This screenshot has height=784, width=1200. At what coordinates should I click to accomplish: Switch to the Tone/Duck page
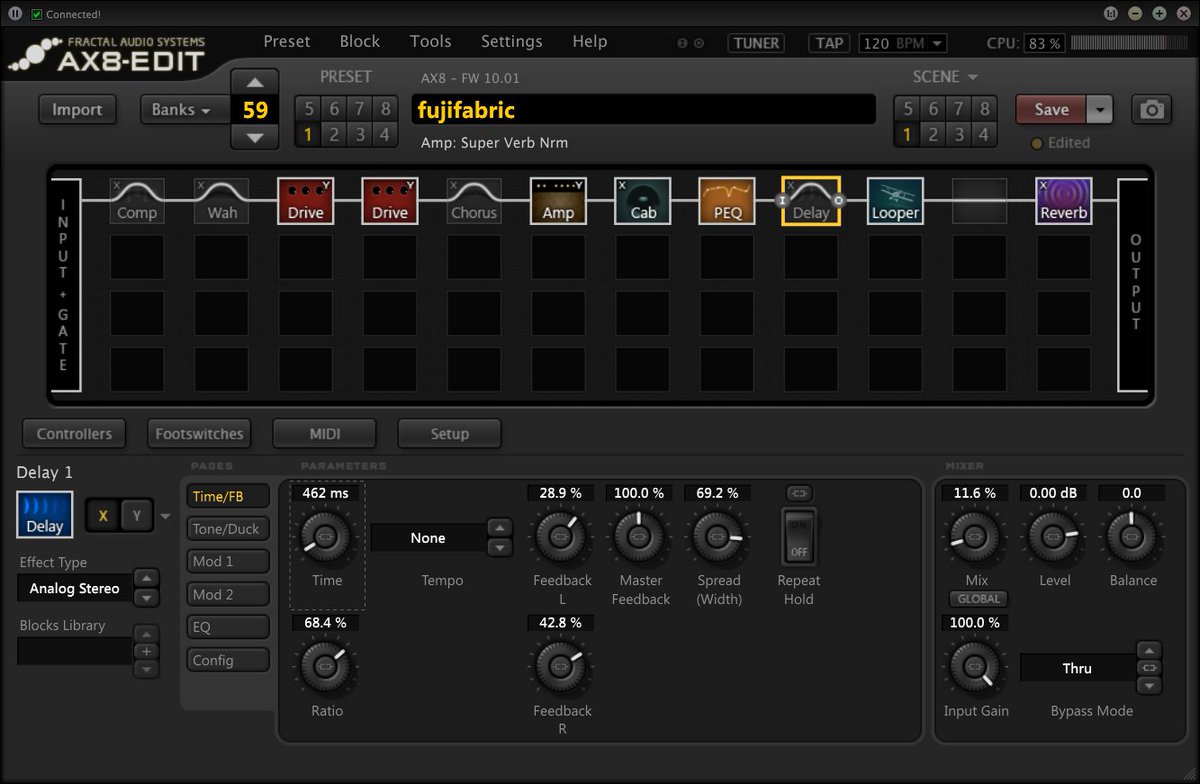(x=228, y=529)
